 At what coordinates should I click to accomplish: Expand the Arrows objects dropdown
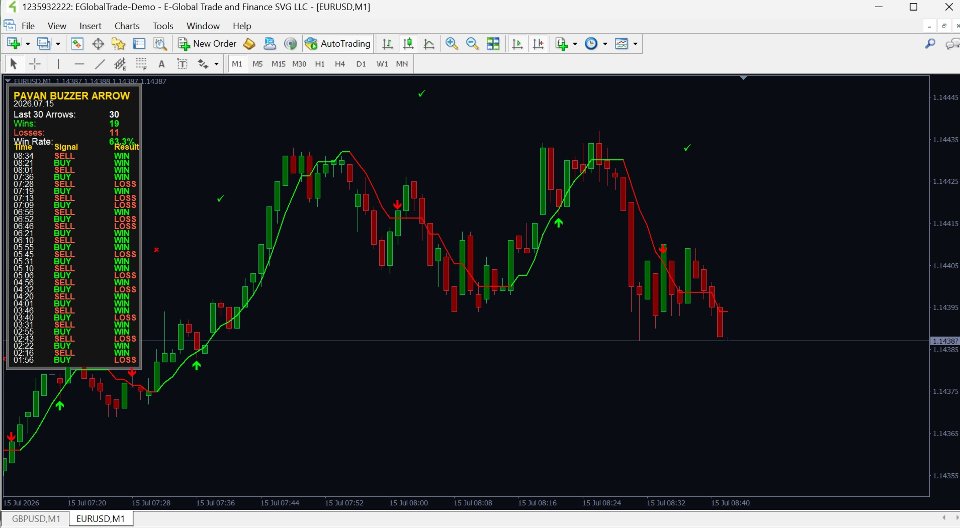pos(216,64)
